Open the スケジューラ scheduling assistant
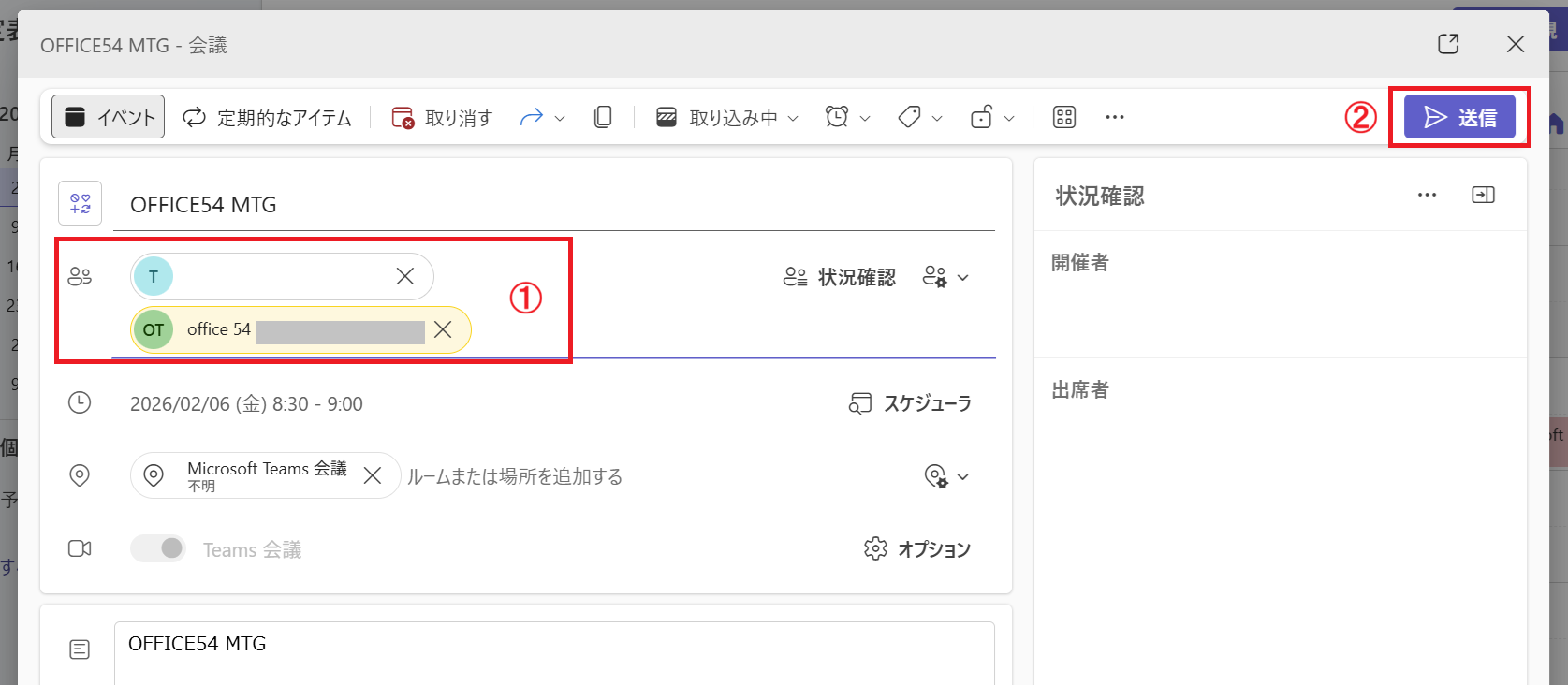Viewport: 1568px width, 685px height. [910, 403]
